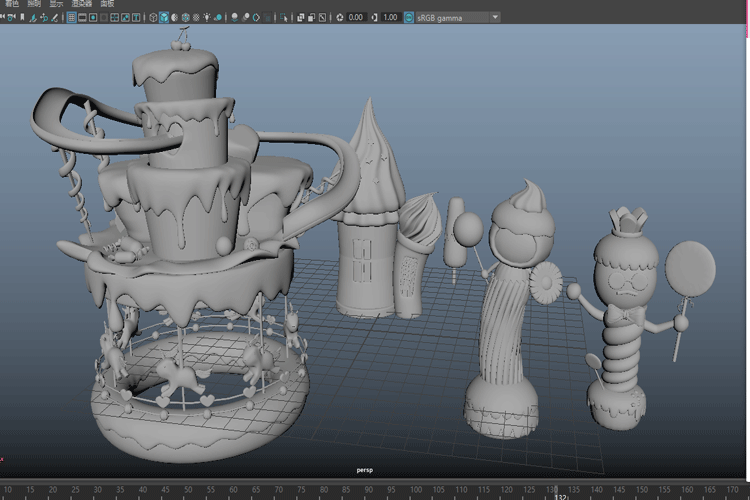Toggle isolate select icon
Viewport: 750px width, 500px height.
tap(285, 17)
